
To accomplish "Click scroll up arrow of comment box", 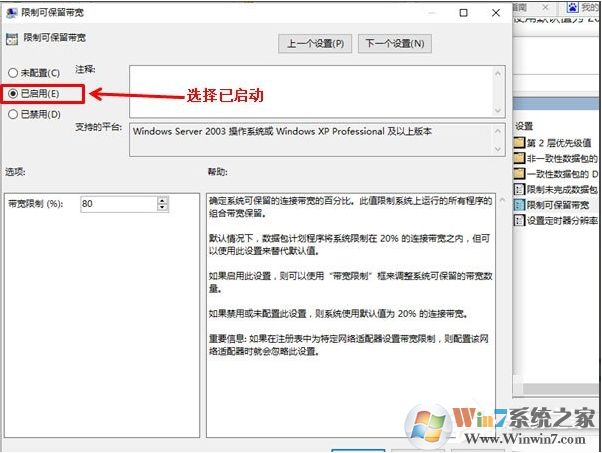I will point(498,73).
